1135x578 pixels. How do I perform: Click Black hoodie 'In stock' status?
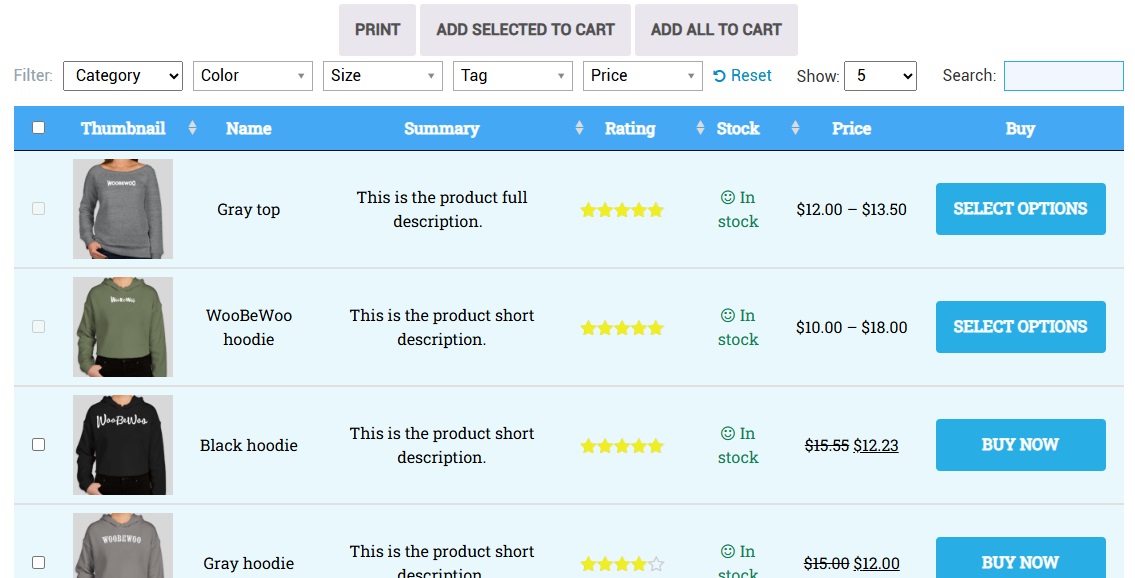click(x=738, y=446)
